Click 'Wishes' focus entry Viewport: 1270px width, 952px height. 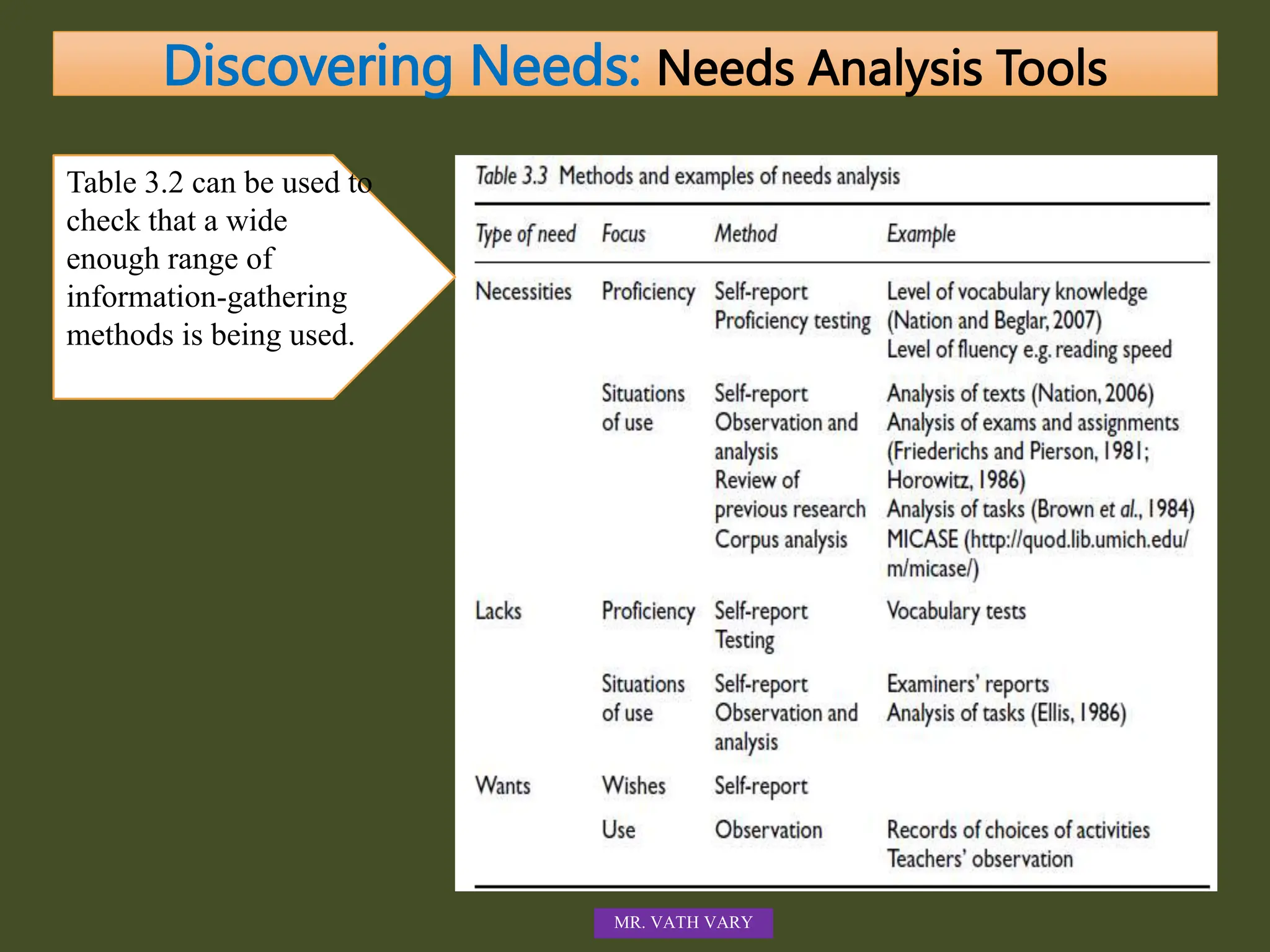pos(633,785)
